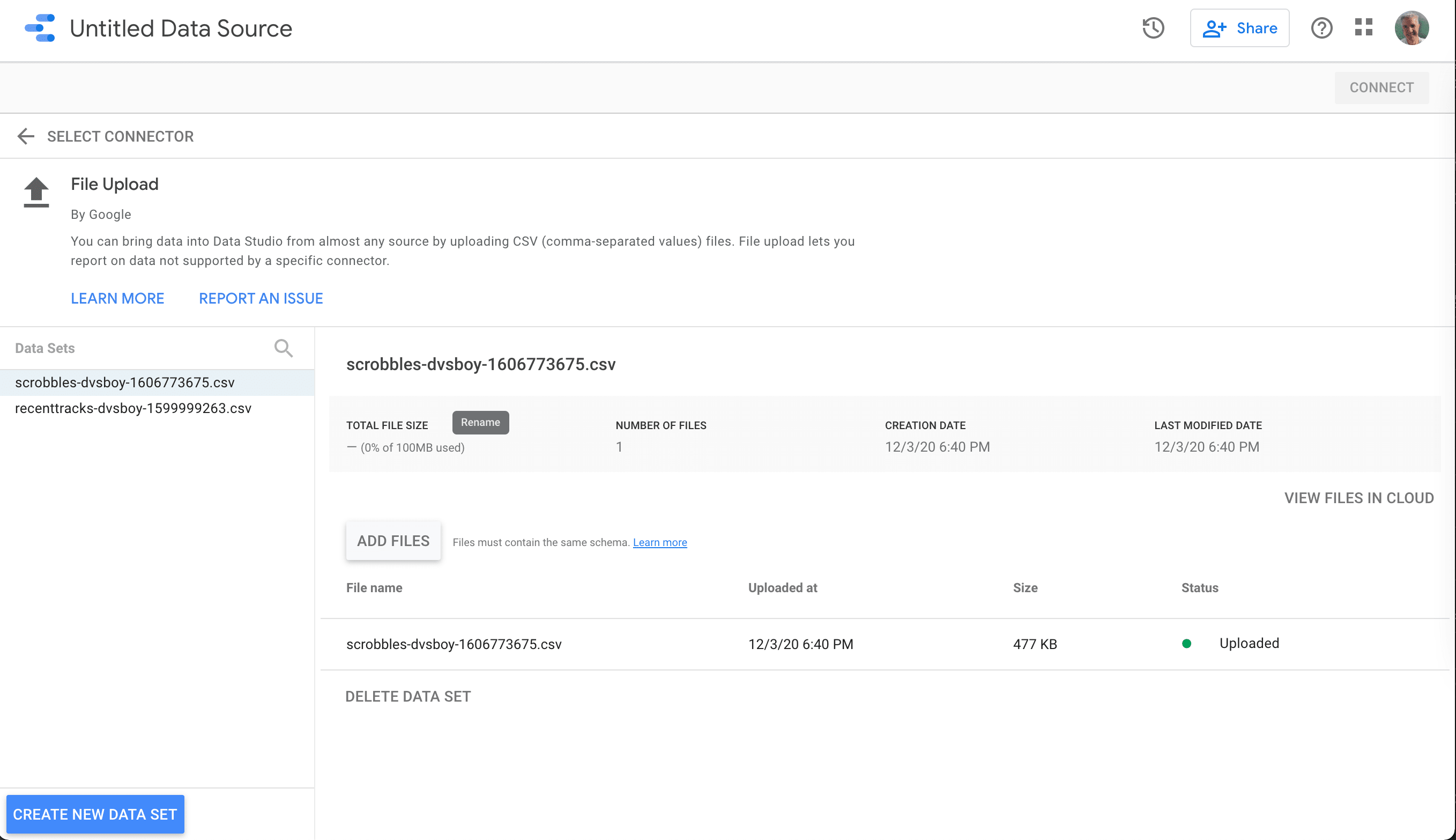
Task: Click the green uploaded status dot
Action: click(1186, 643)
